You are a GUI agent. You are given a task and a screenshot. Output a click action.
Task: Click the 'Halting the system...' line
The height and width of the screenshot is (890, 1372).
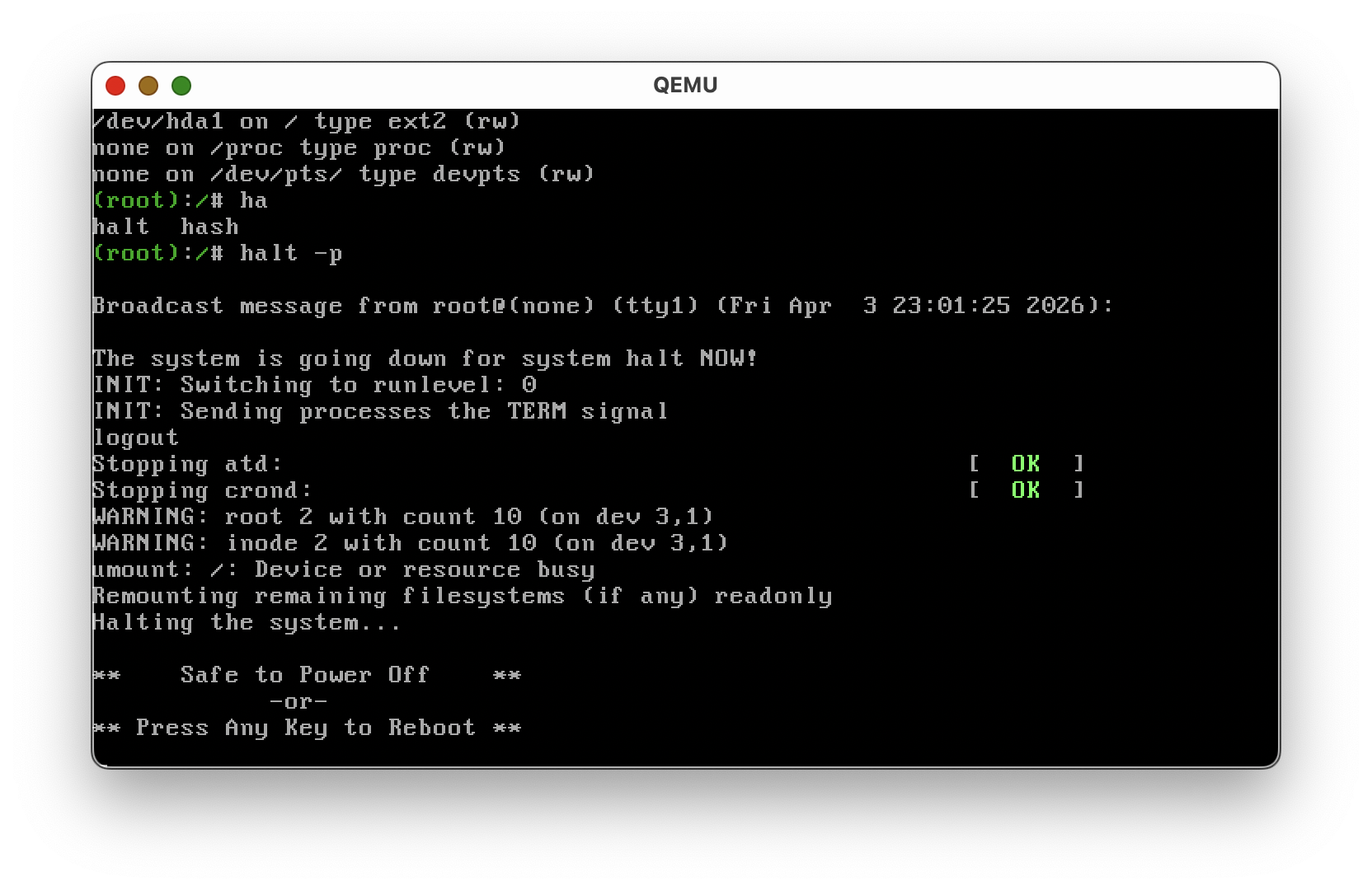tap(246, 622)
